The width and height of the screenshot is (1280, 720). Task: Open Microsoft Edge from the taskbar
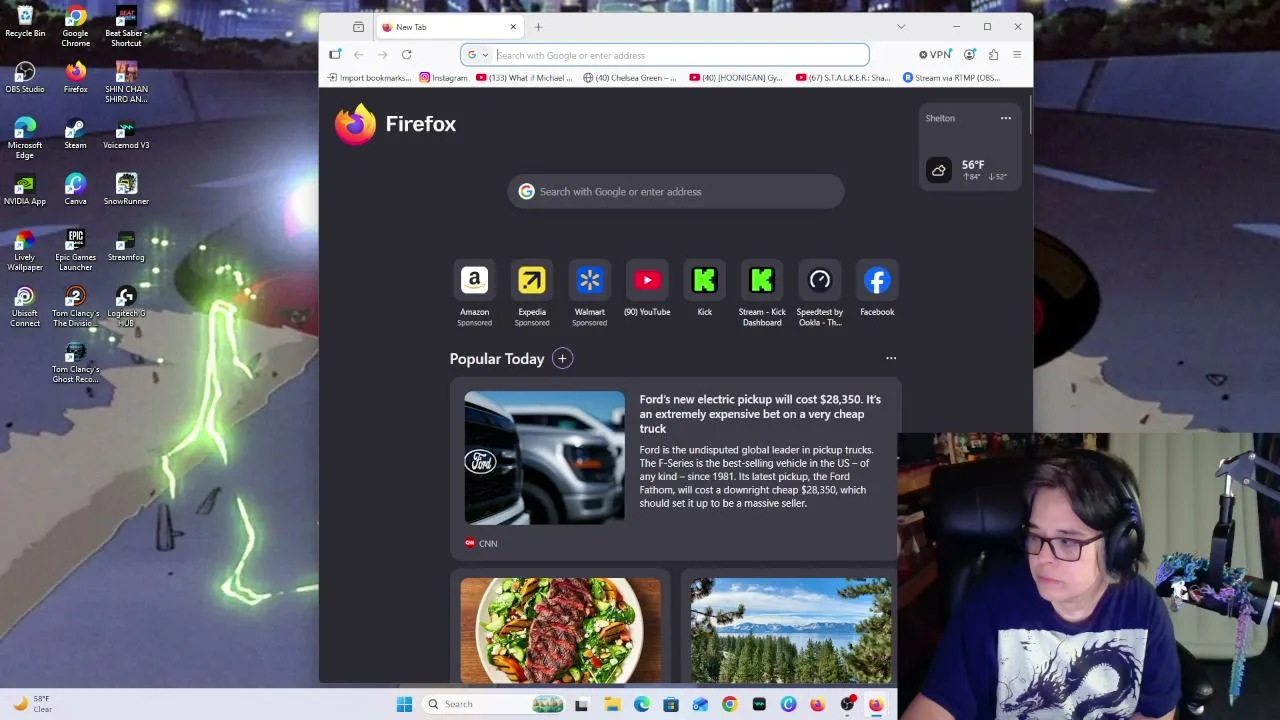pos(641,704)
